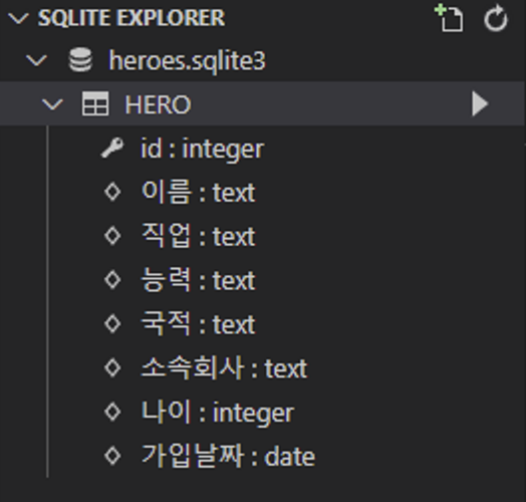Collapse the heroes.sqlite3 database chevron
The width and height of the screenshot is (526, 502).
tap(36, 61)
